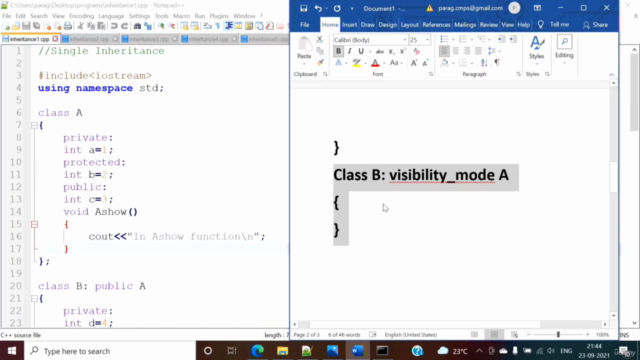Click Undo arrow in Word title bar
This screenshot has height=360, width=640.
click(x=318, y=8)
